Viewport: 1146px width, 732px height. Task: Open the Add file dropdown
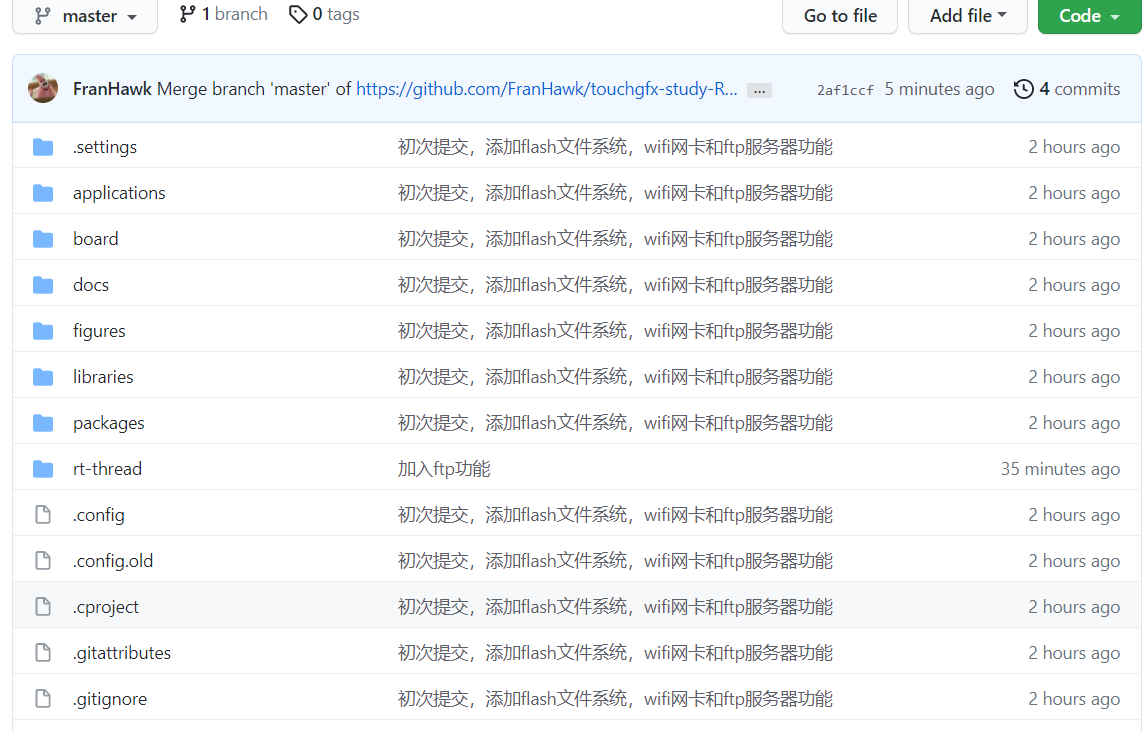point(968,15)
